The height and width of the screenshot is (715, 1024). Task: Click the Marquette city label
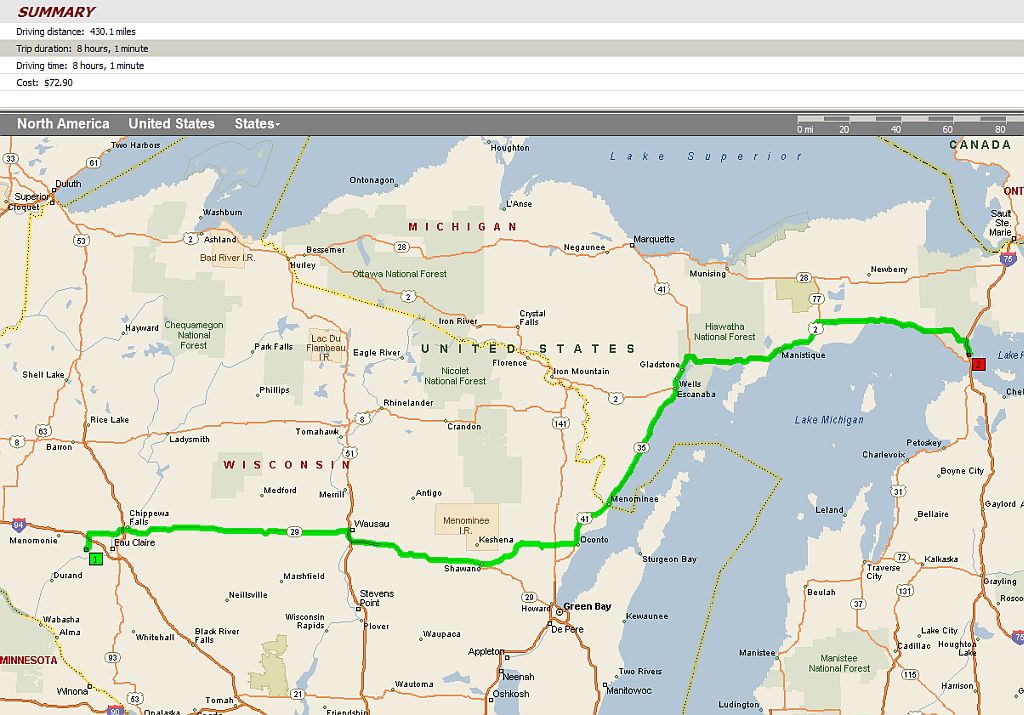[654, 239]
